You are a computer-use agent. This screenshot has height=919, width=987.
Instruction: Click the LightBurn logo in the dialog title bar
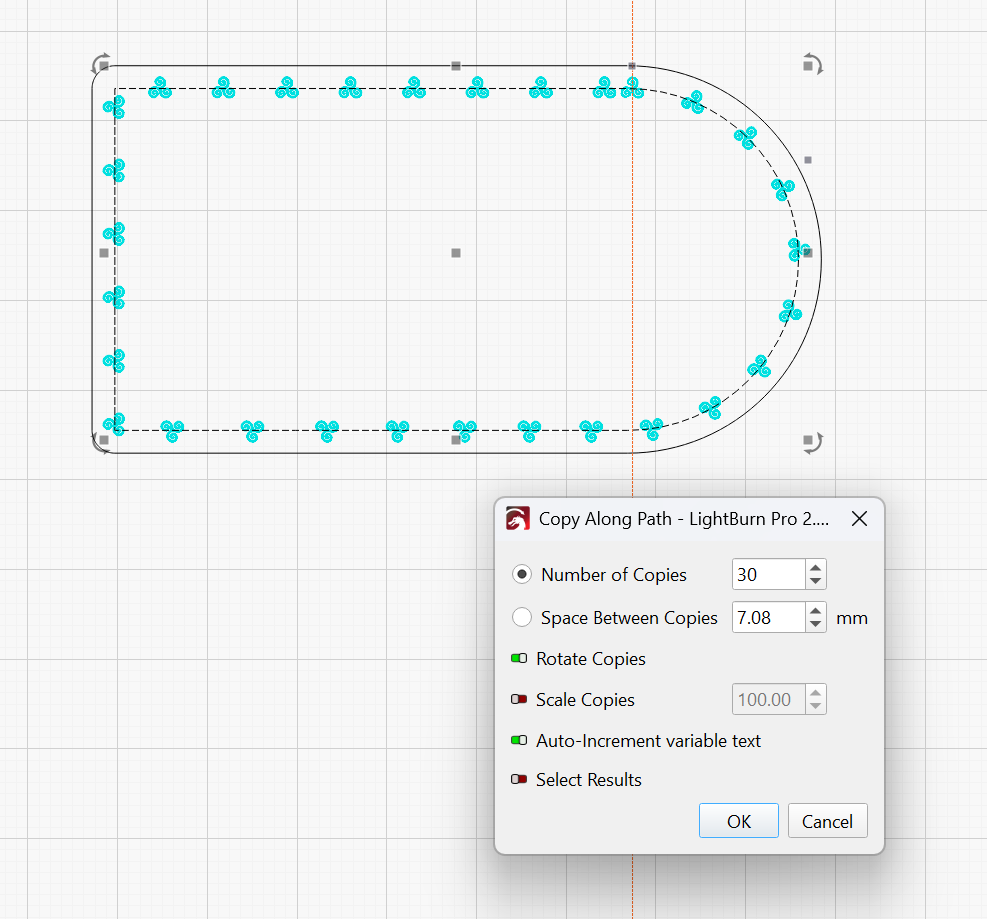point(518,518)
